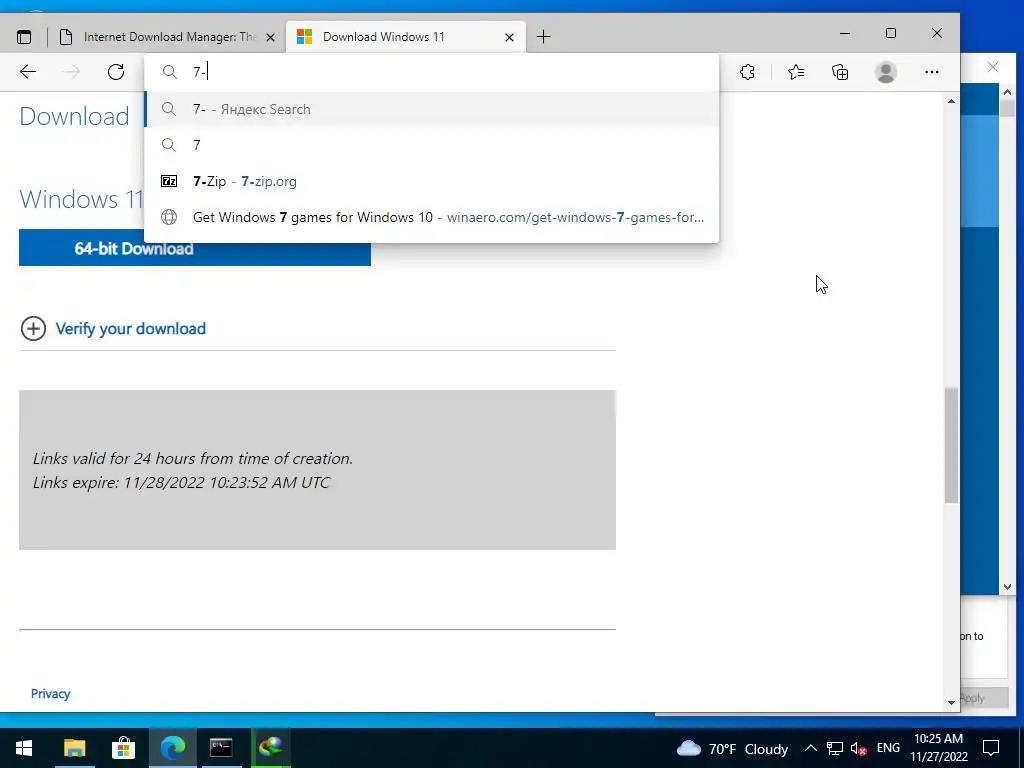Choose the '7- - Яндекс Search' suggestion
The width and height of the screenshot is (1024, 768).
[x=431, y=109]
